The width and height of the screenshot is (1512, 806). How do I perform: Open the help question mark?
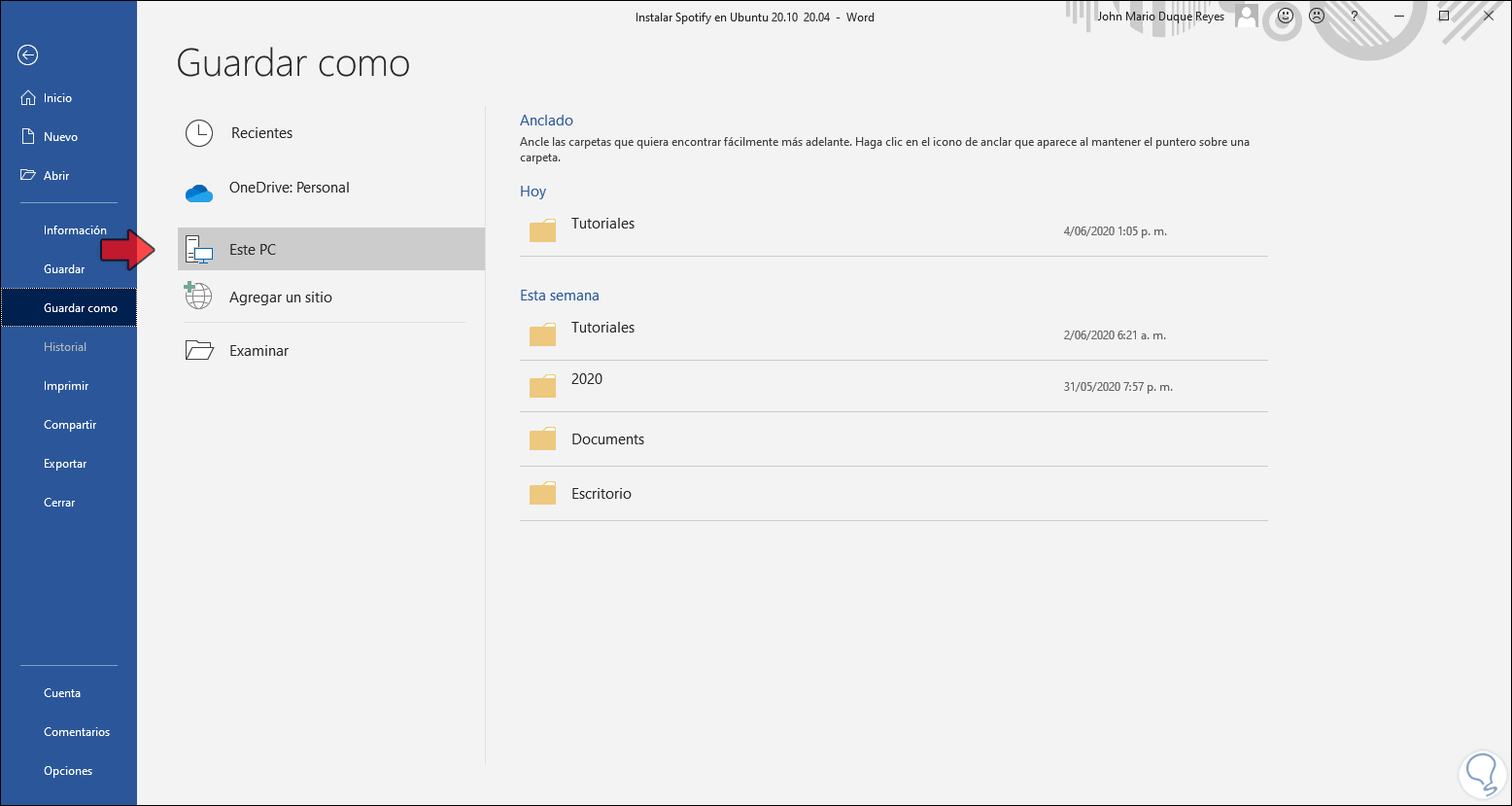point(1354,17)
